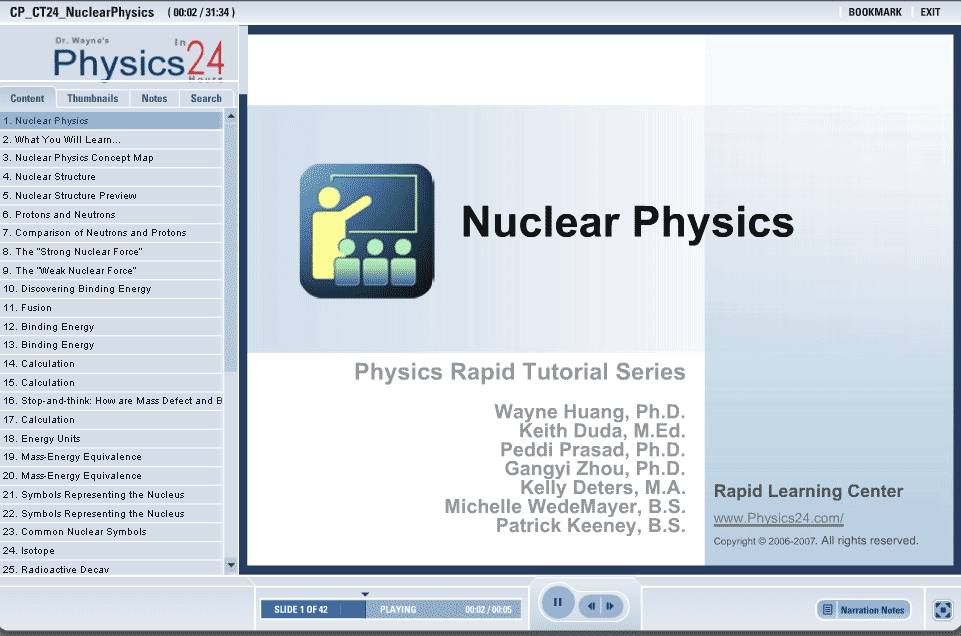Click the teacher presentation icon

pyautogui.click(x=367, y=231)
